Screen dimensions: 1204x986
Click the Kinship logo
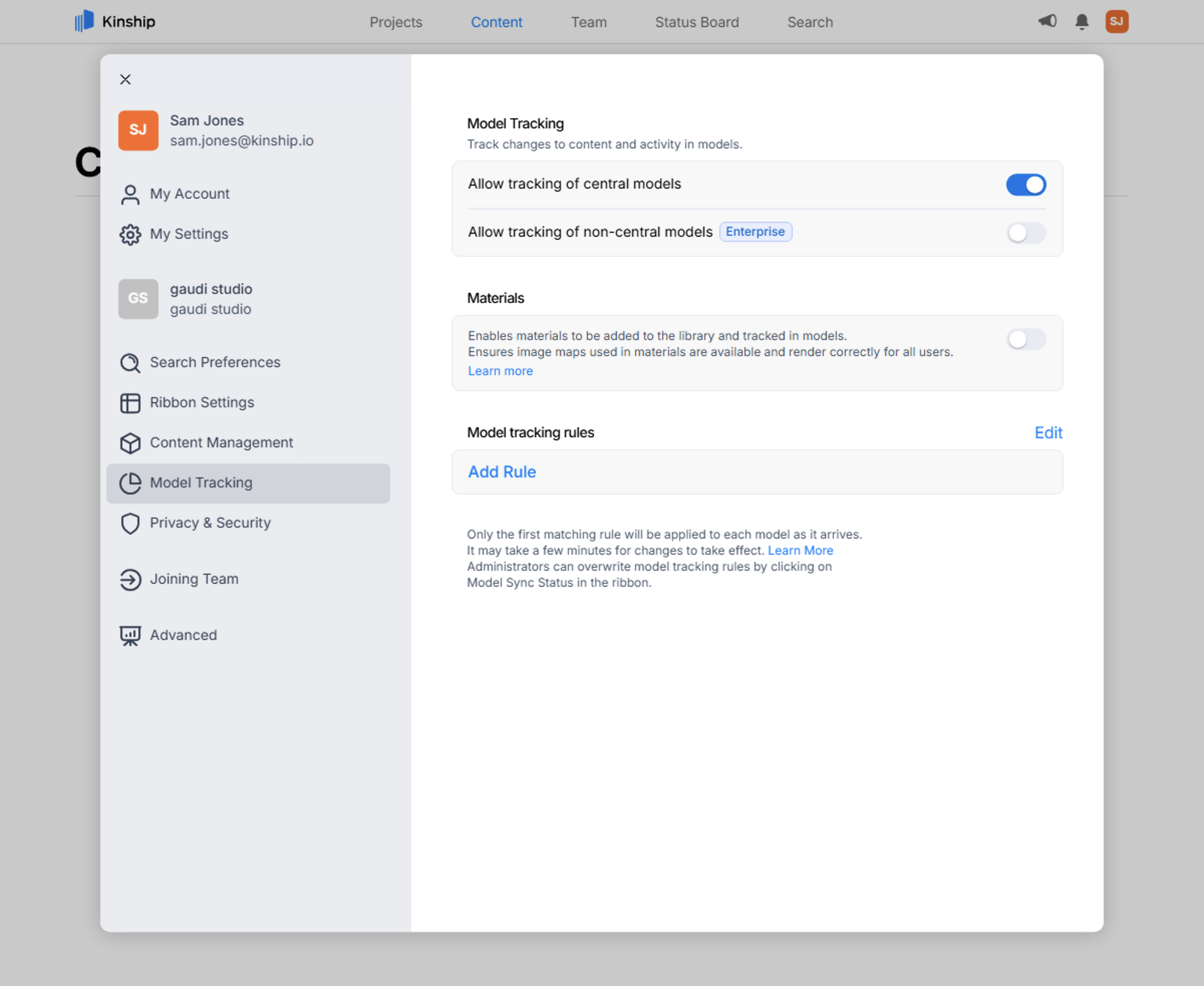coord(114,22)
